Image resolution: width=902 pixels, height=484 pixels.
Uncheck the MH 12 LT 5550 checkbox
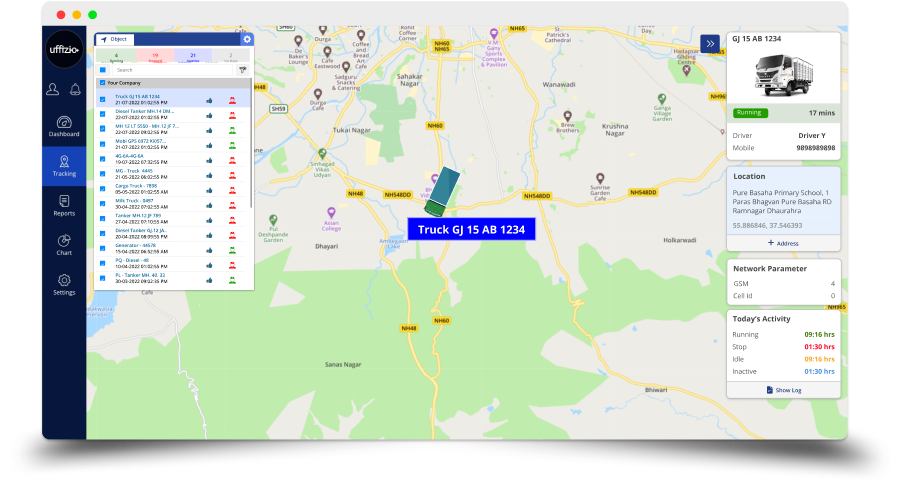tap(103, 129)
